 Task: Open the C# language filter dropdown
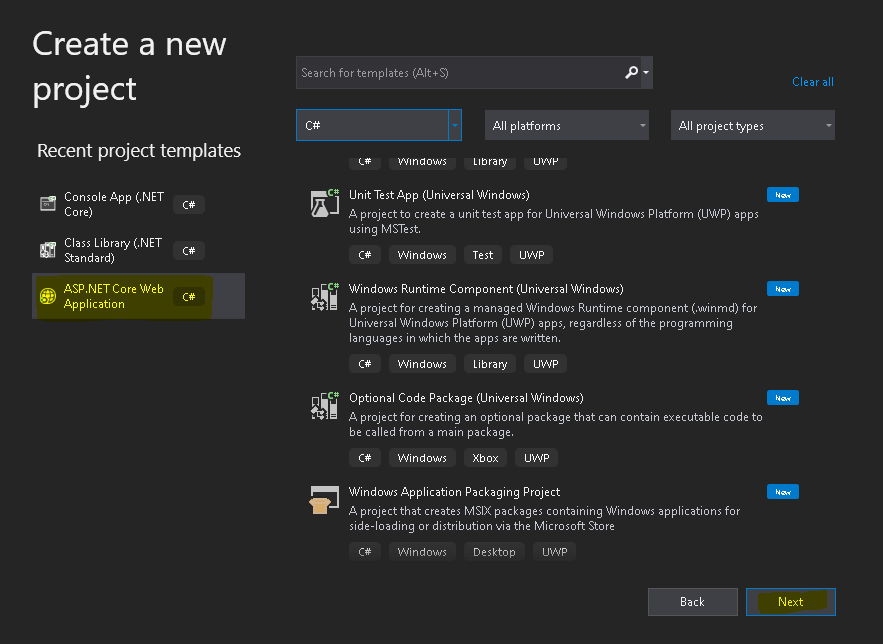[379, 125]
